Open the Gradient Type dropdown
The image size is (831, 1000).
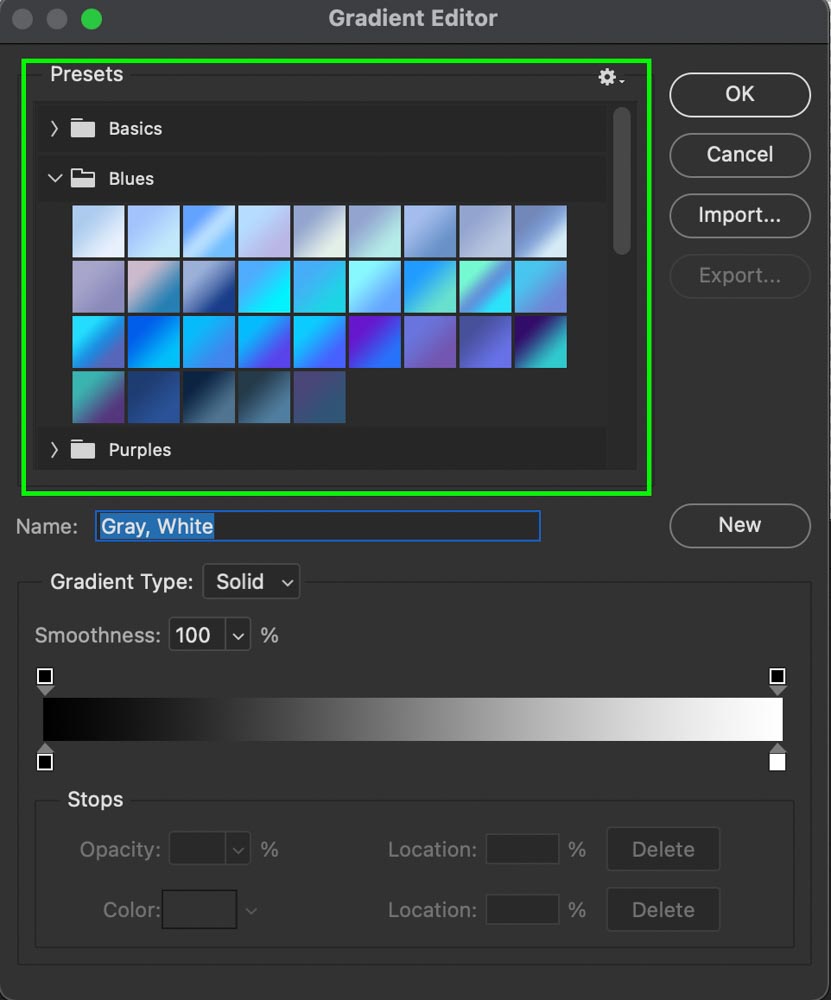point(251,582)
